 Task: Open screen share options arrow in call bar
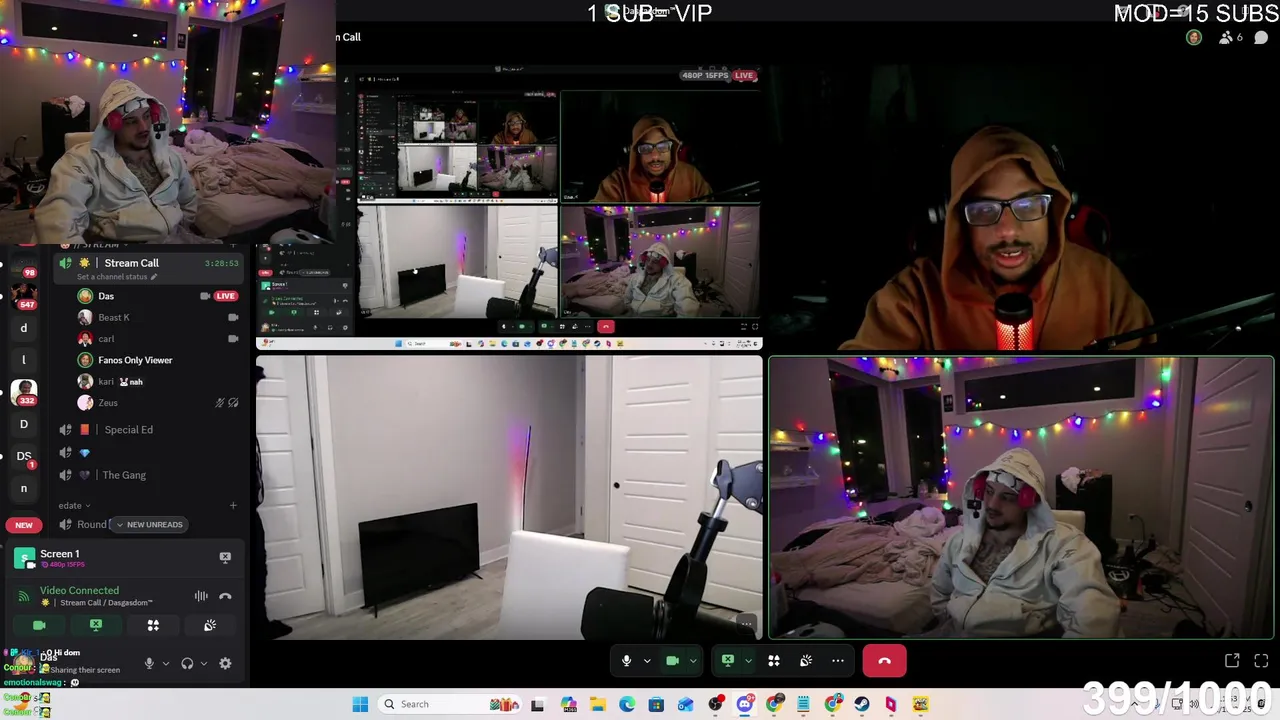pos(747,661)
